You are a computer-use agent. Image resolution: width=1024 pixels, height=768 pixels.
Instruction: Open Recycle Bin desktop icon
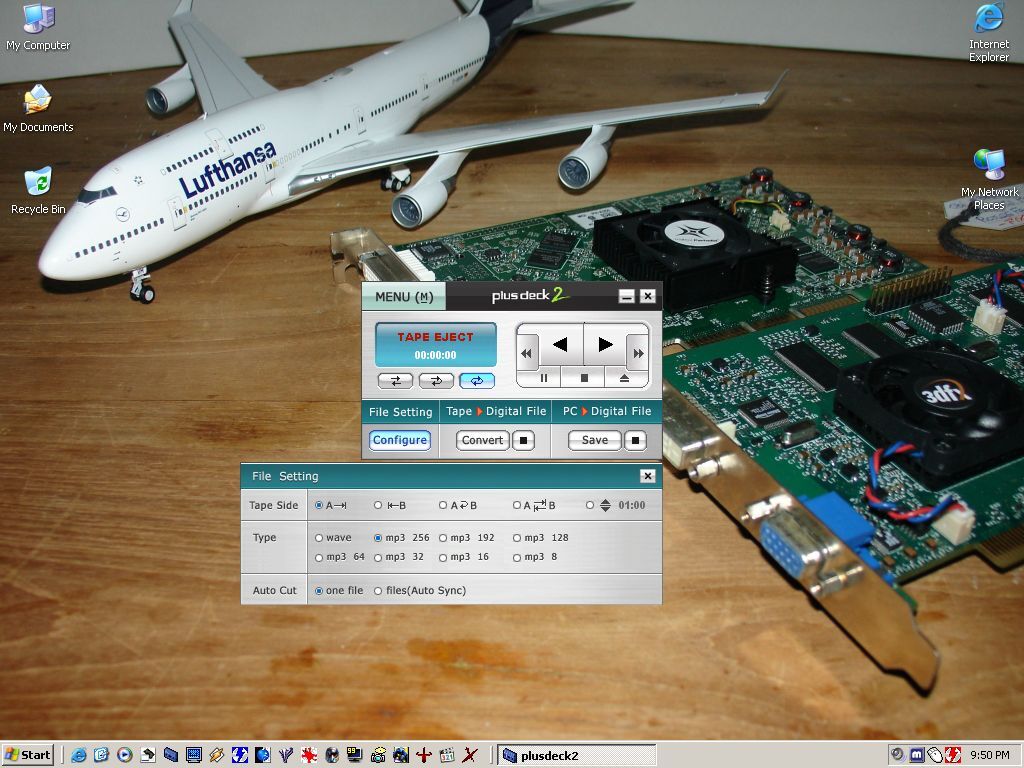[x=38, y=191]
